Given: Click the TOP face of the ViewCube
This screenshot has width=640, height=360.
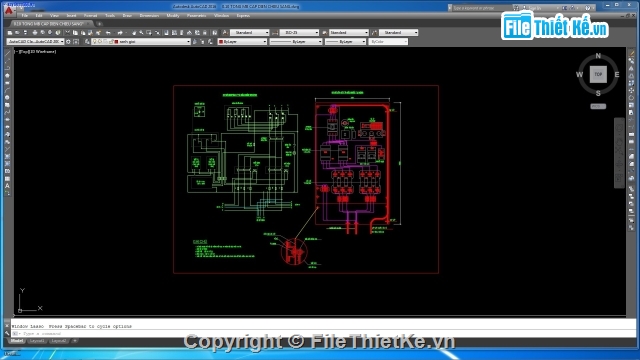Looking at the screenshot, I should pos(598,74).
